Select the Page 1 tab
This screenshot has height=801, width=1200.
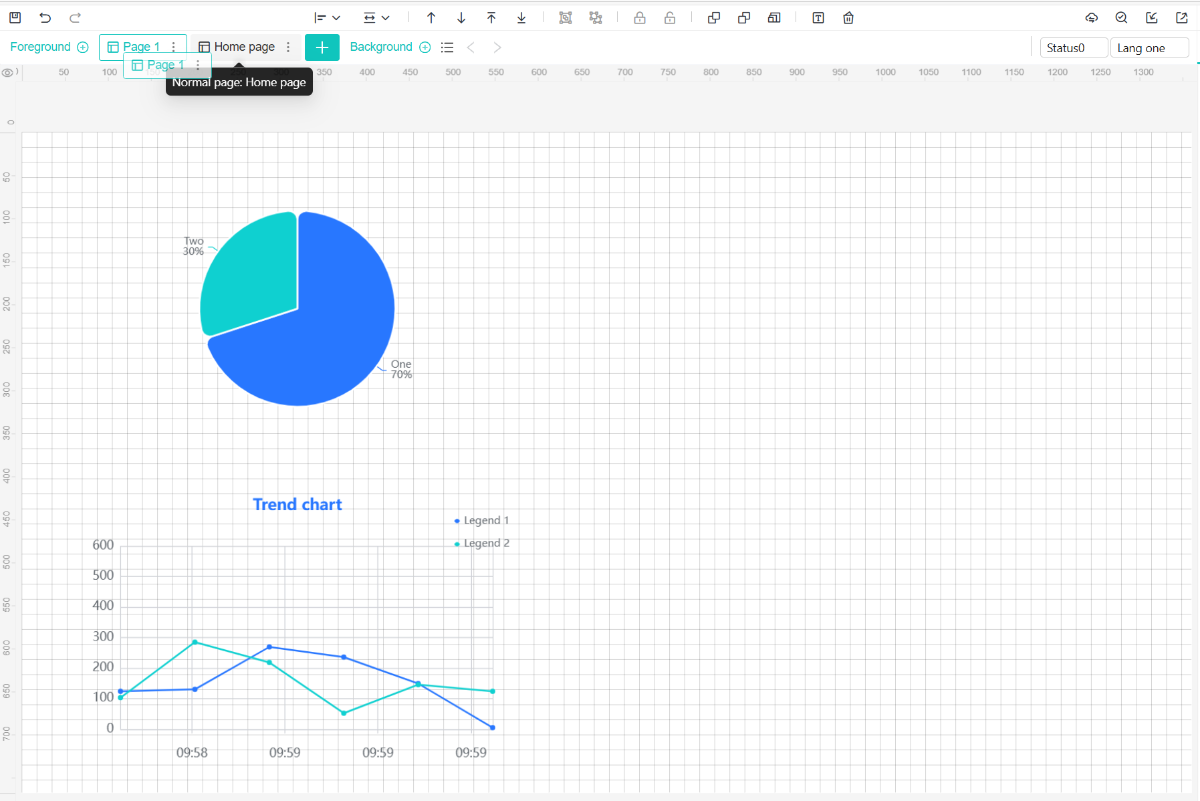pos(142,47)
